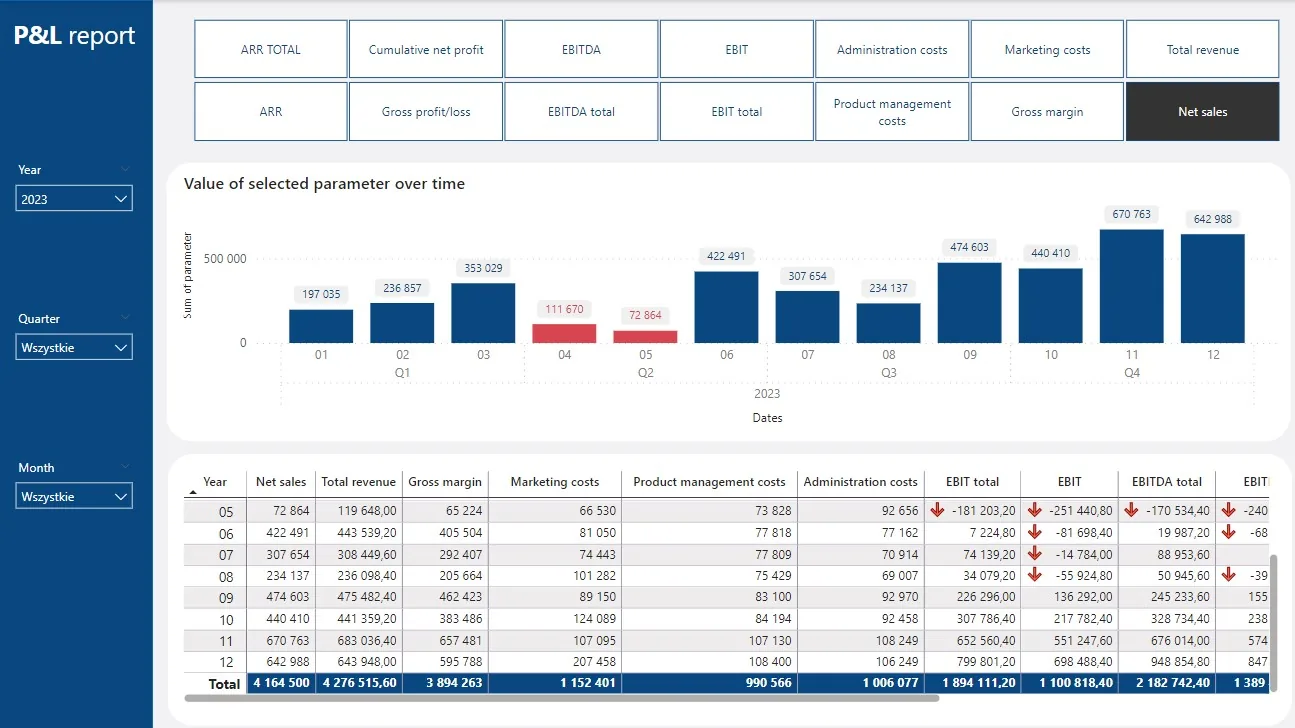The height and width of the screenshot is (728, 1295).
Task: Select the Product management costs tile
Action: pos(892,112)
